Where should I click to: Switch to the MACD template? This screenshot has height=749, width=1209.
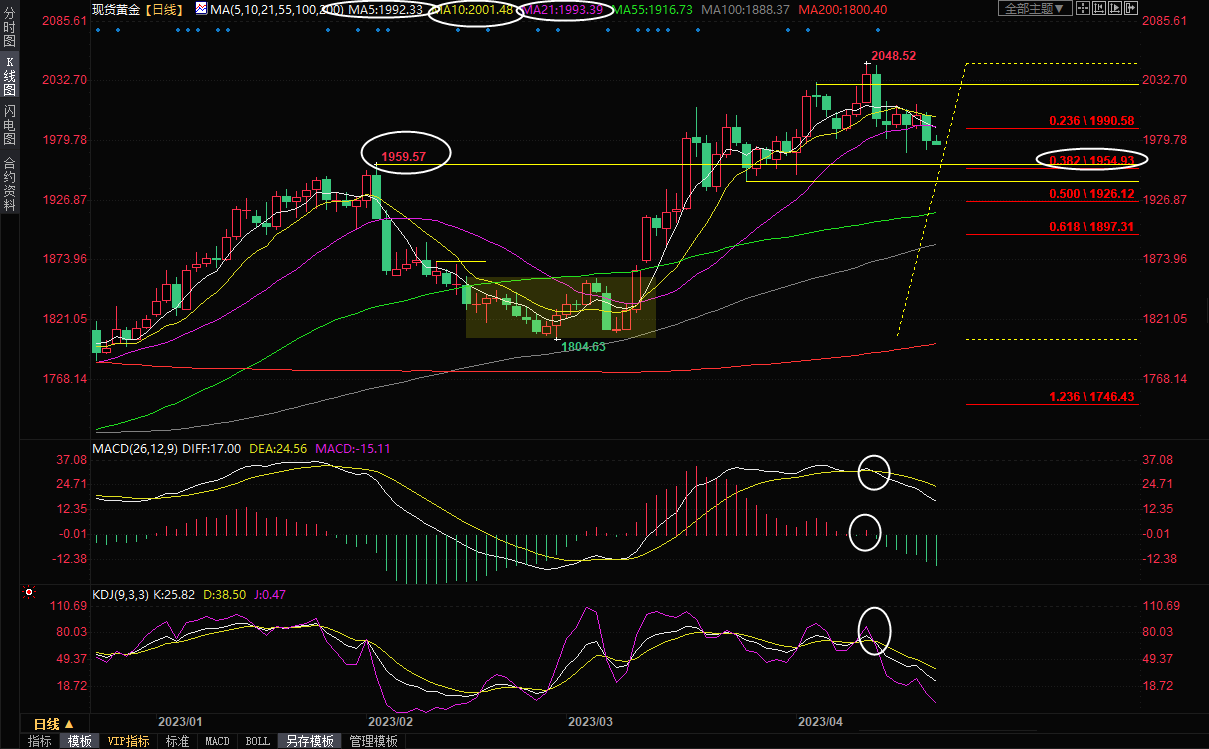click(x=217, y=741)
